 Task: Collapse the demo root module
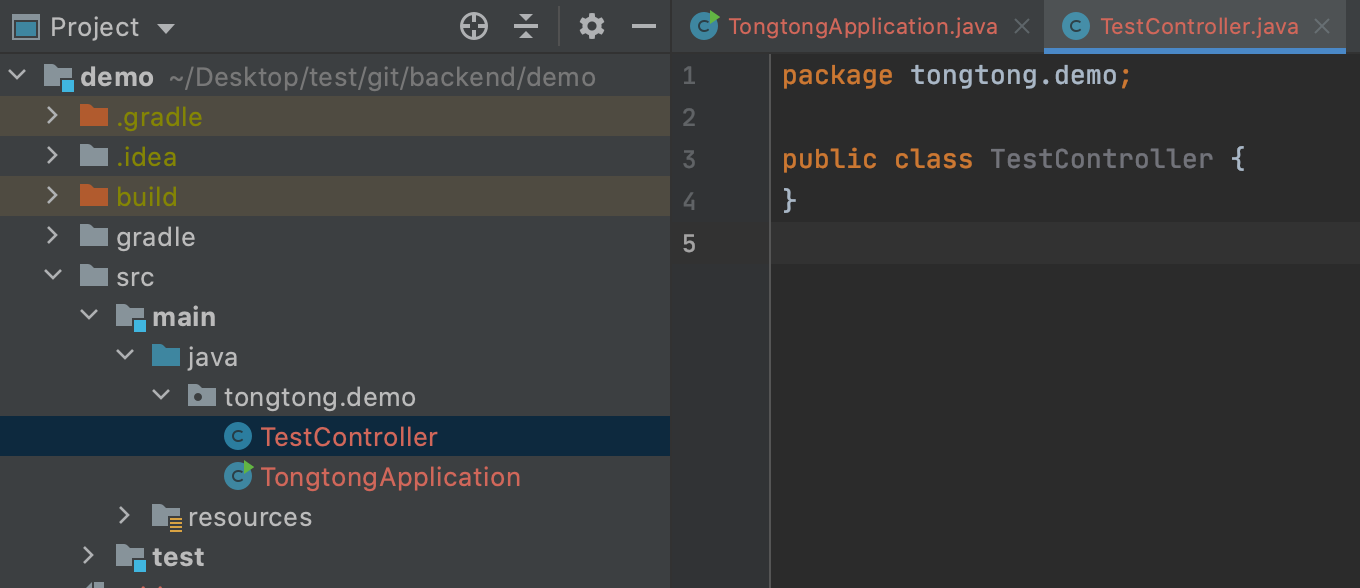[19, 76]
